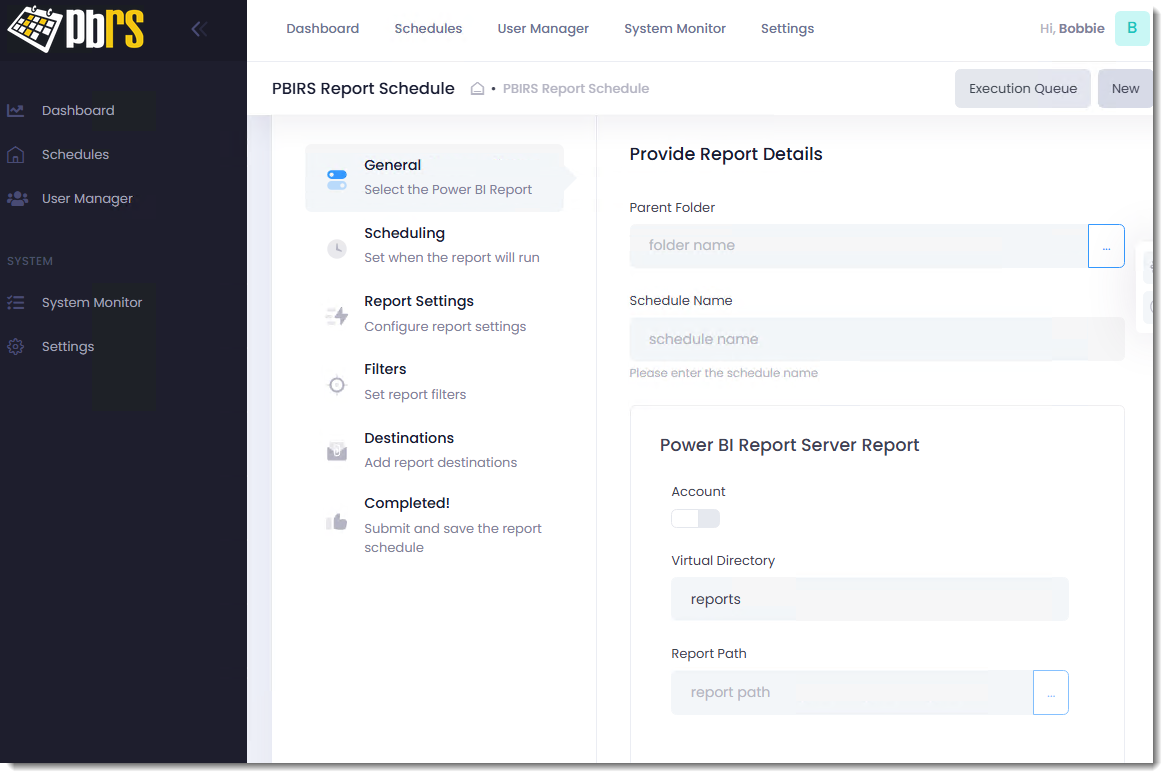The width and height of the screenshot is (1168, 778).
Task: Click the PBRS calendar logo icon
Action: click(36, 29)
